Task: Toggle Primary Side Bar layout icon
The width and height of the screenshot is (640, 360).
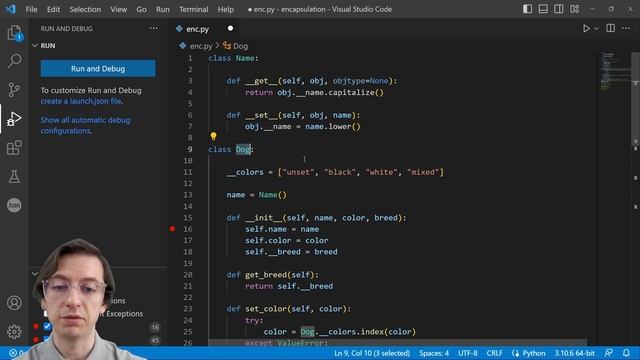Action: (x=527, y=9)
